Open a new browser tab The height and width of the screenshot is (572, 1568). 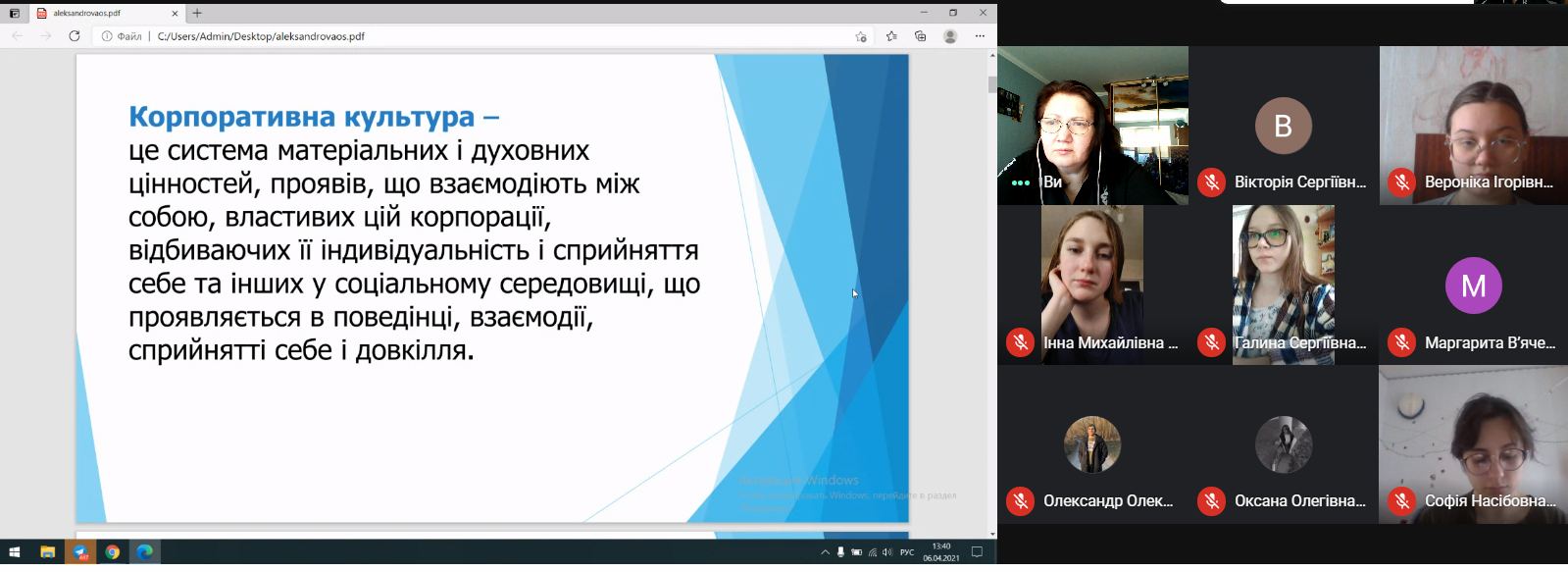(x=197, y=13)
